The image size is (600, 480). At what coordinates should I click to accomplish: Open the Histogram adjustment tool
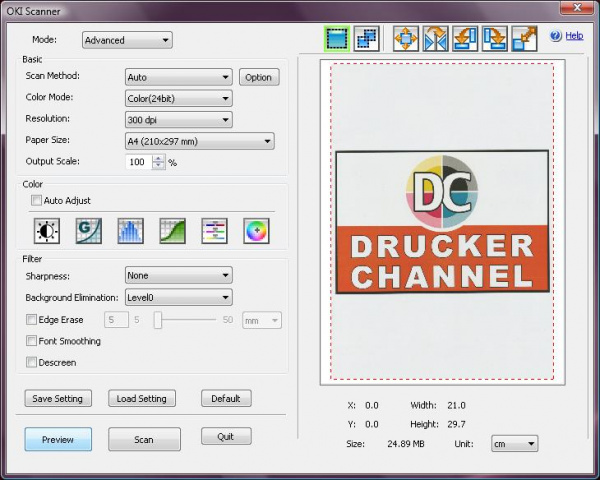click(x=130, y=231)
